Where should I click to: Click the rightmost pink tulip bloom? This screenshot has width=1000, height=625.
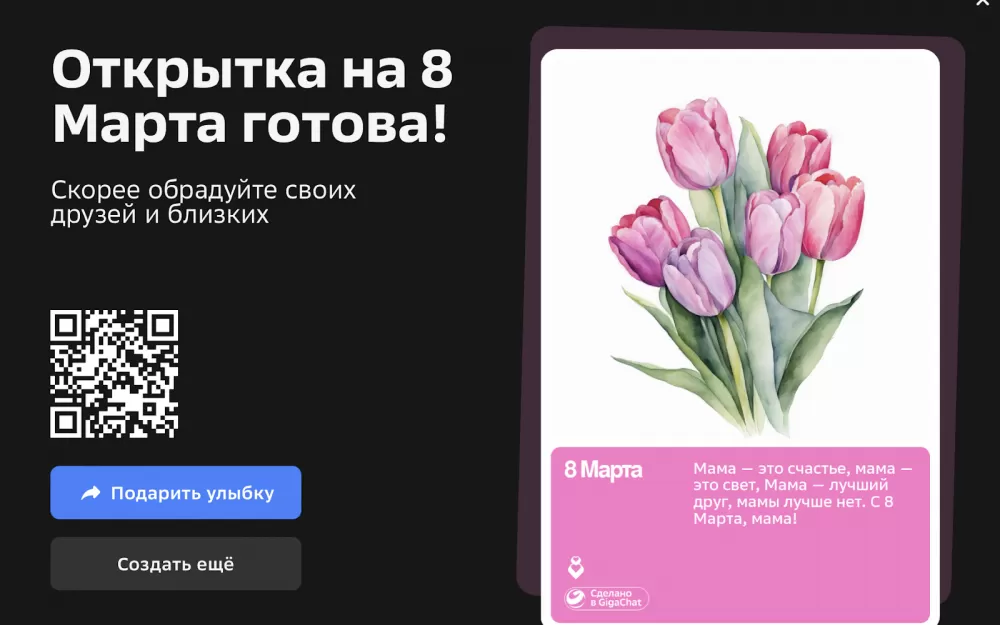point(831,215)
